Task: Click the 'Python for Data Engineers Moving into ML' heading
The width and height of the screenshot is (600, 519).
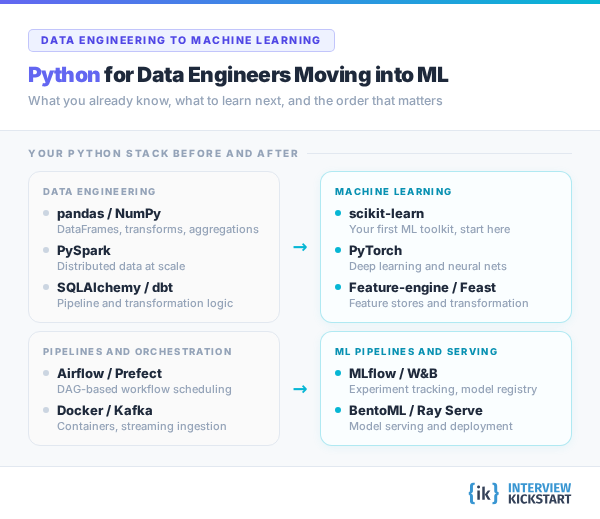Action: pyautogui.click(x=238, y=75)
